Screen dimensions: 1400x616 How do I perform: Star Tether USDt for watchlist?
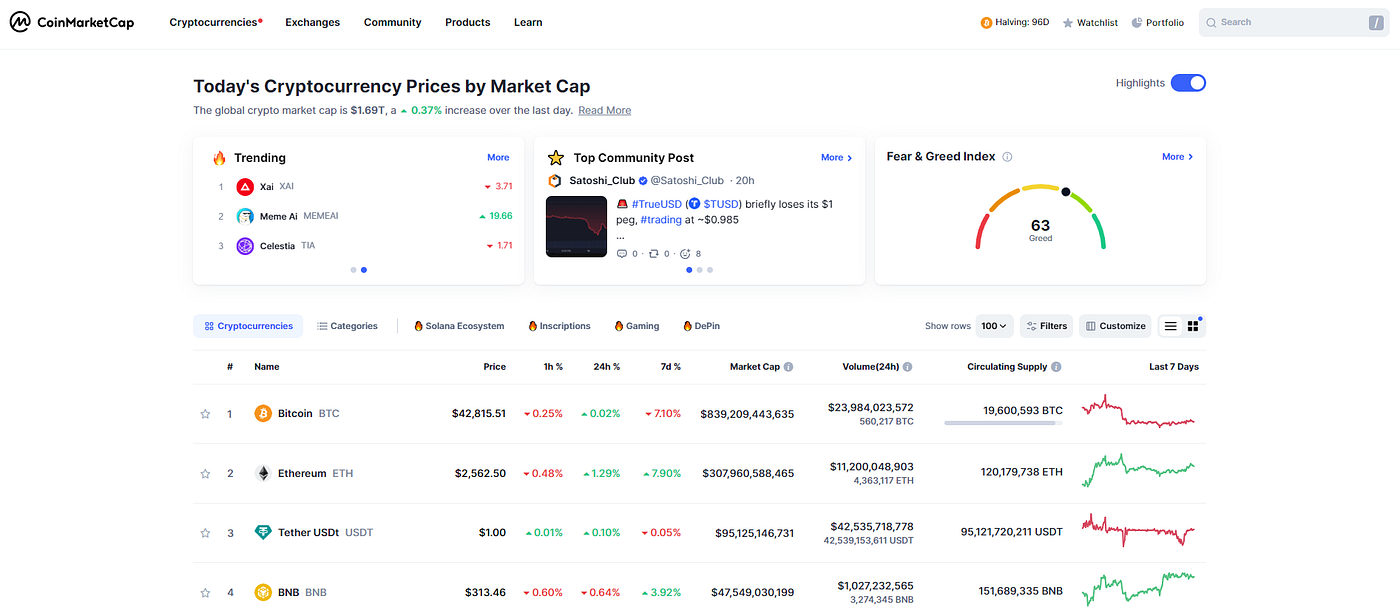(x=205, y=533)
